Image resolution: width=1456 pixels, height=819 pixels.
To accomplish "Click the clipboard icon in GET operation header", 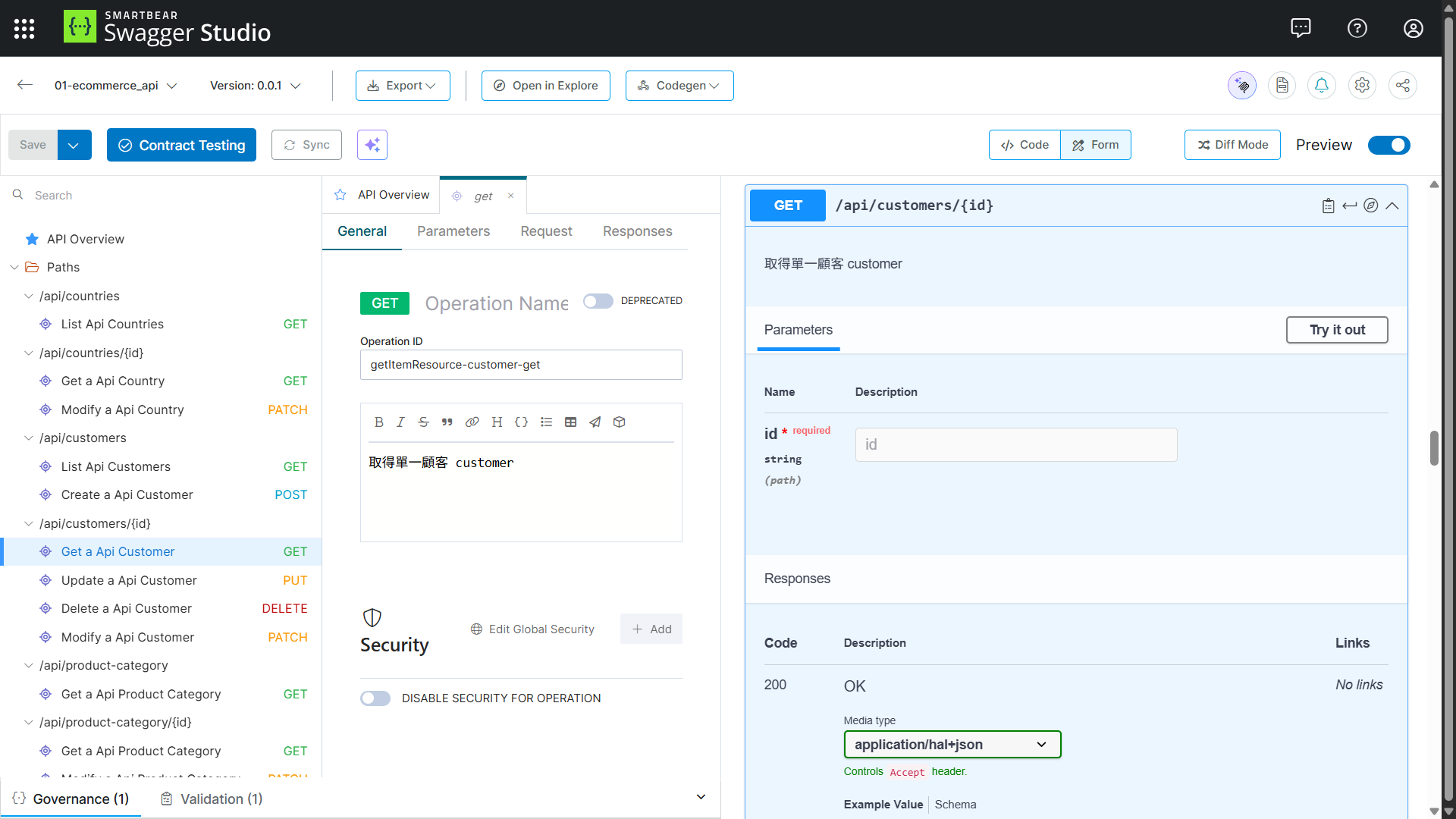I will click(1328, 206).
